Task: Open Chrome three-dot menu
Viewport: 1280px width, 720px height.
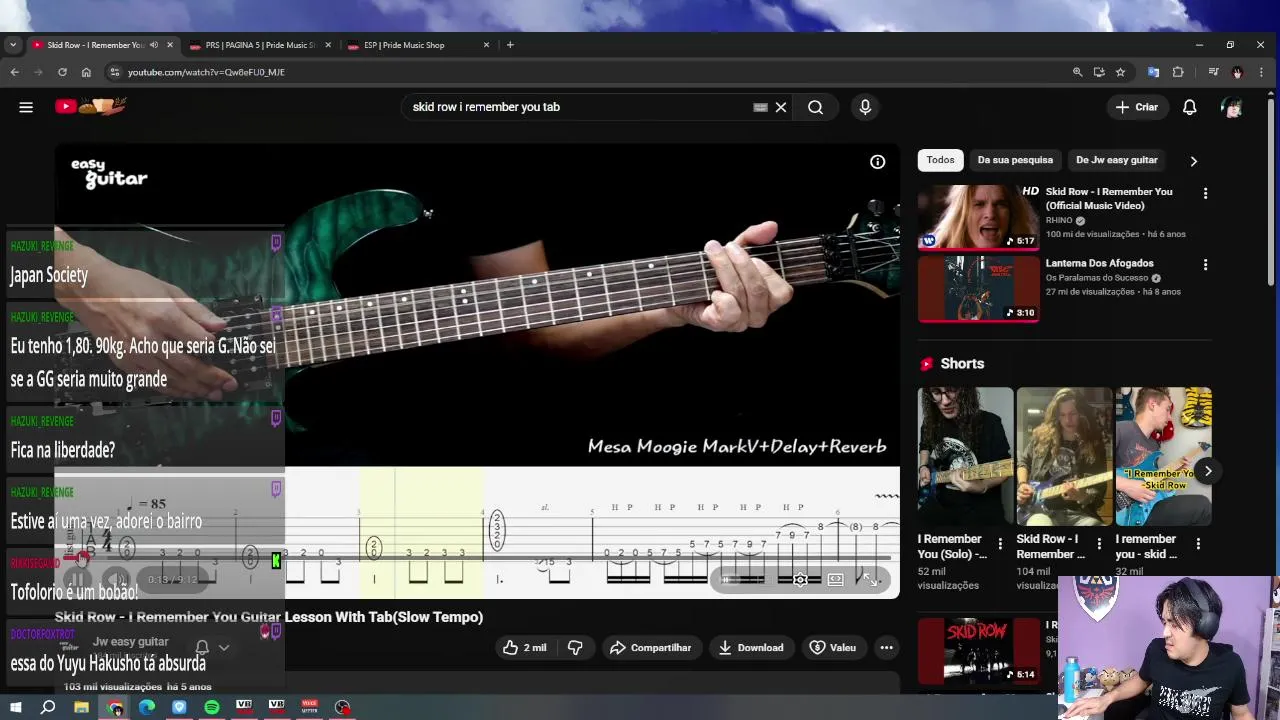Action: [x=1261, y=72]
